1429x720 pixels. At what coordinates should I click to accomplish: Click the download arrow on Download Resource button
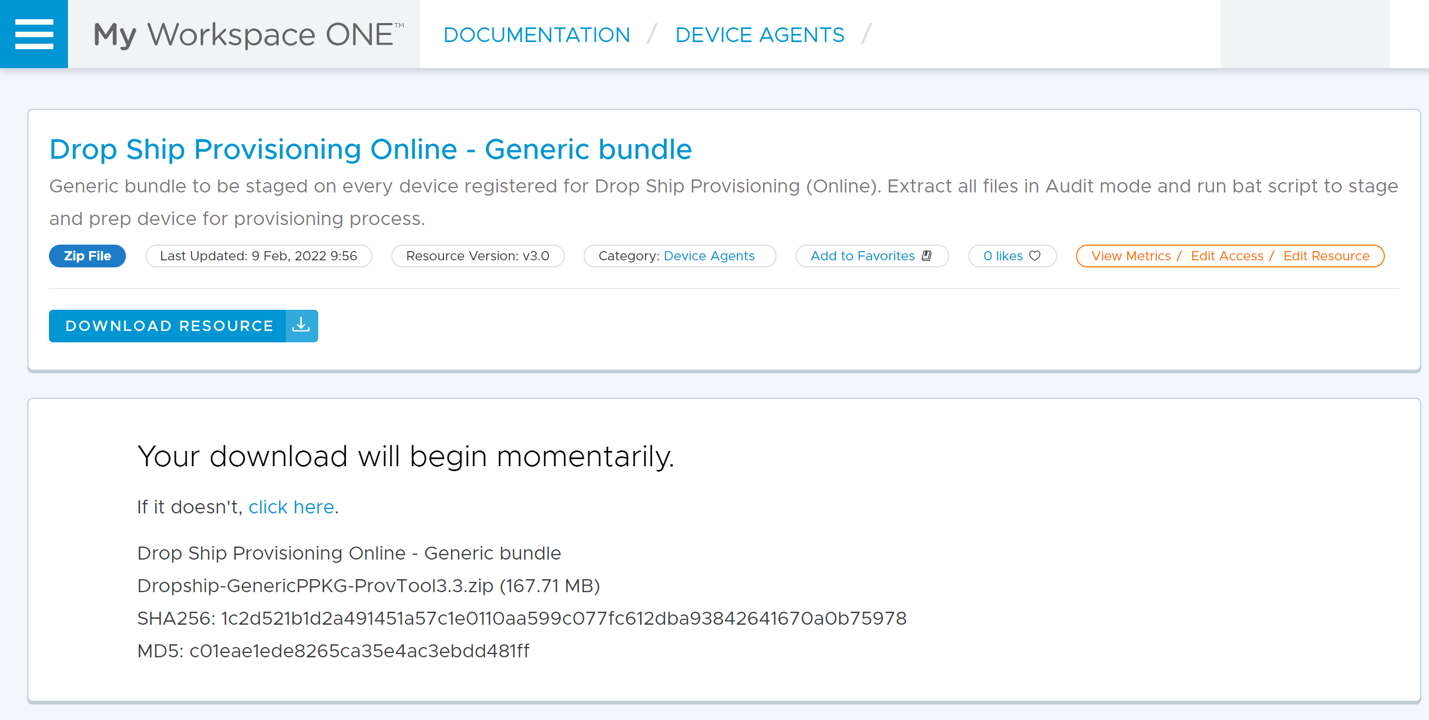point(302,325)
